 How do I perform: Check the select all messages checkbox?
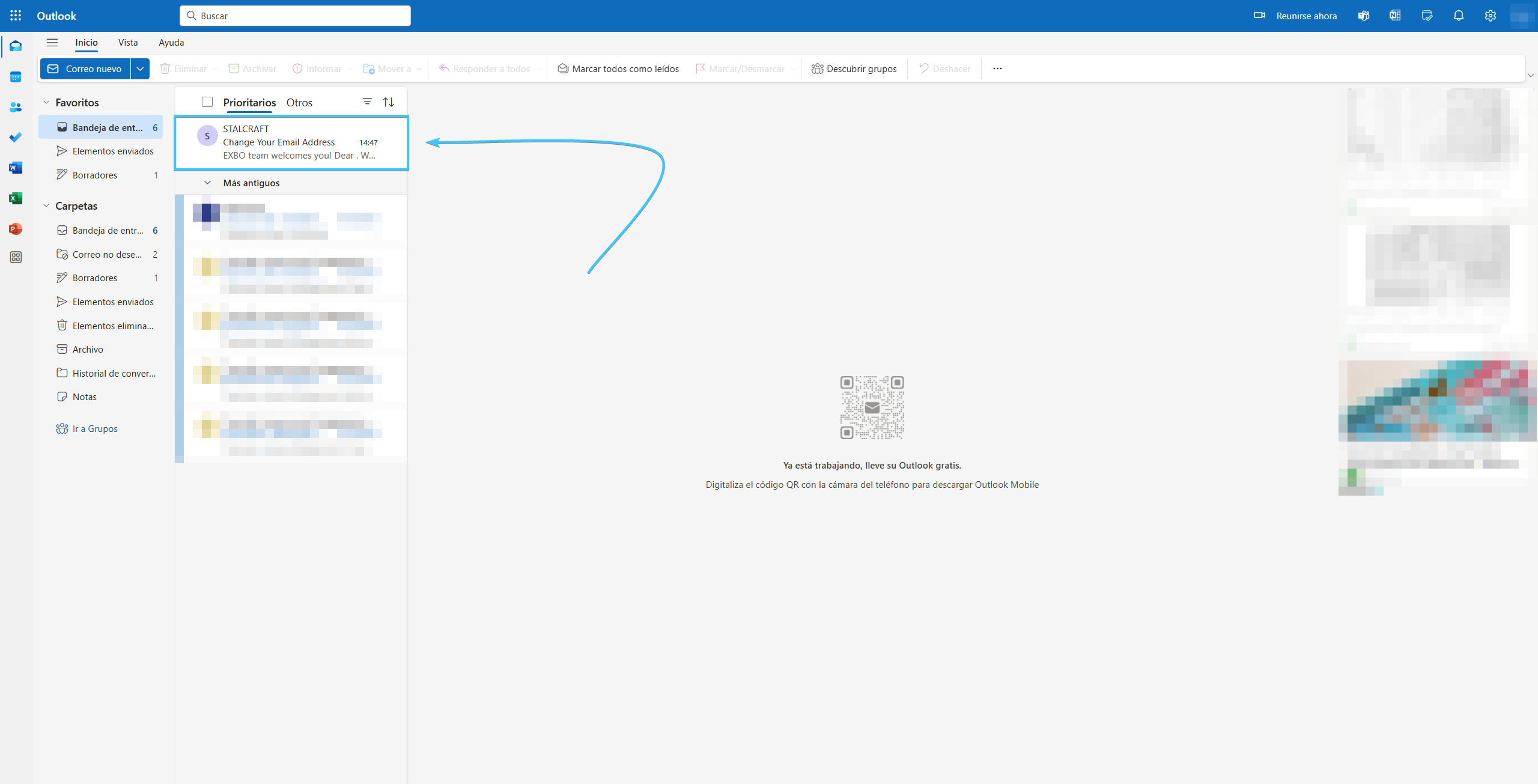[207, 102]
